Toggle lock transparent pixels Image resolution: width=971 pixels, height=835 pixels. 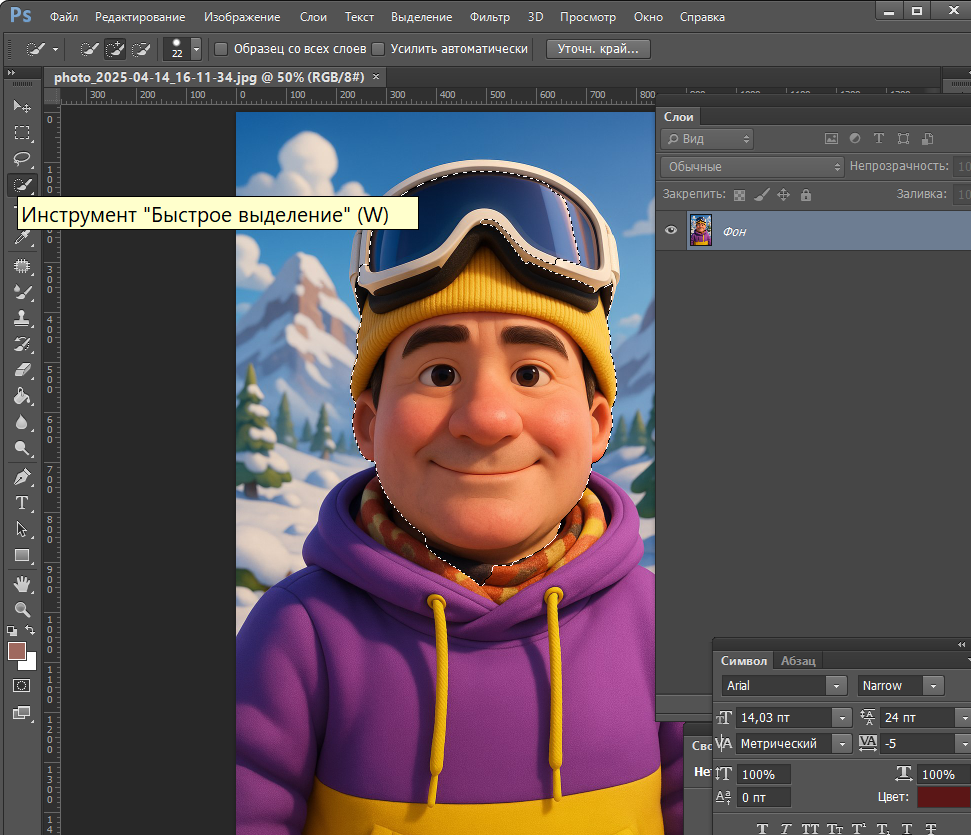(x=739, y=195)
